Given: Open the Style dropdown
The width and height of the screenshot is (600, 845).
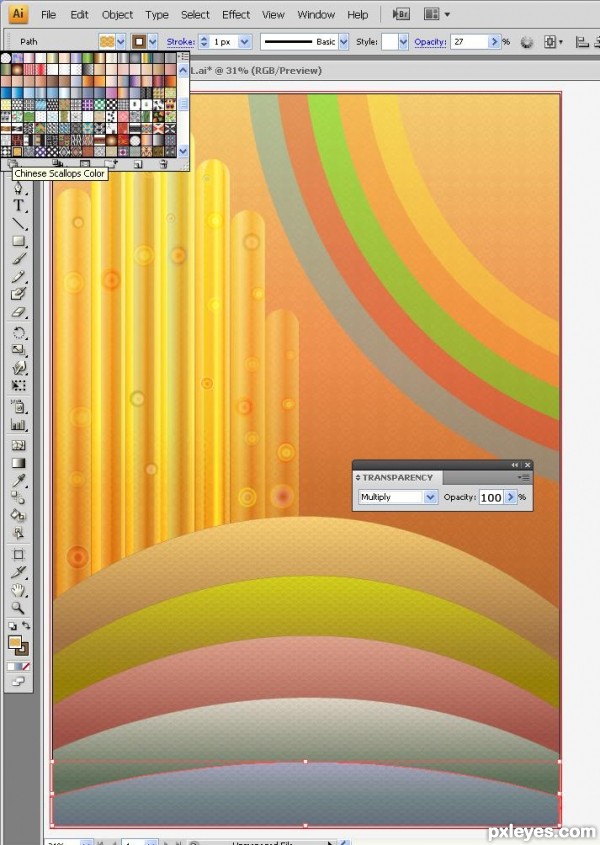Looking at the screenshot, I should [403, 41].
